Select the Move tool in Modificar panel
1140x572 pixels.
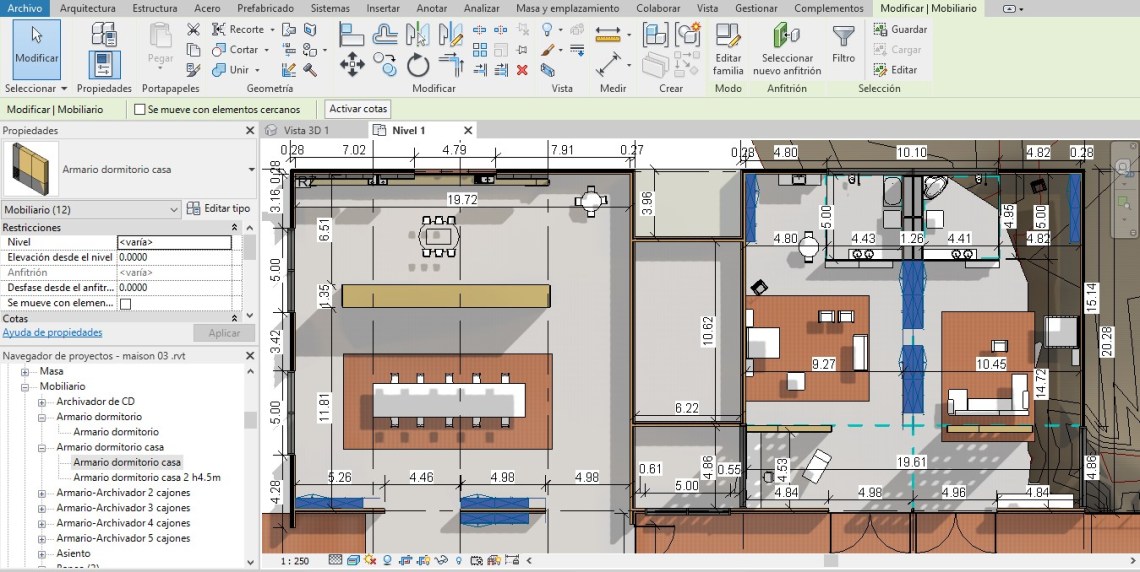[x=352, y=66]
